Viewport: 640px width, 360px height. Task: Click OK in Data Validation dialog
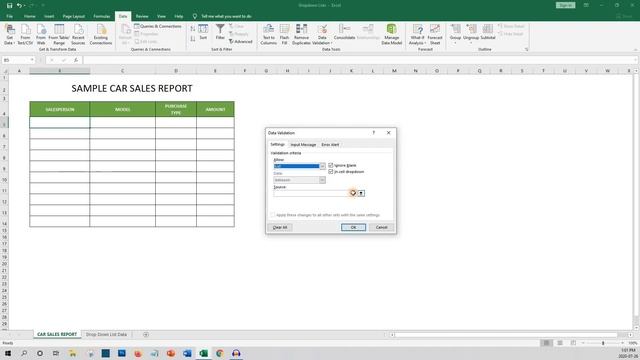point(353,227)
